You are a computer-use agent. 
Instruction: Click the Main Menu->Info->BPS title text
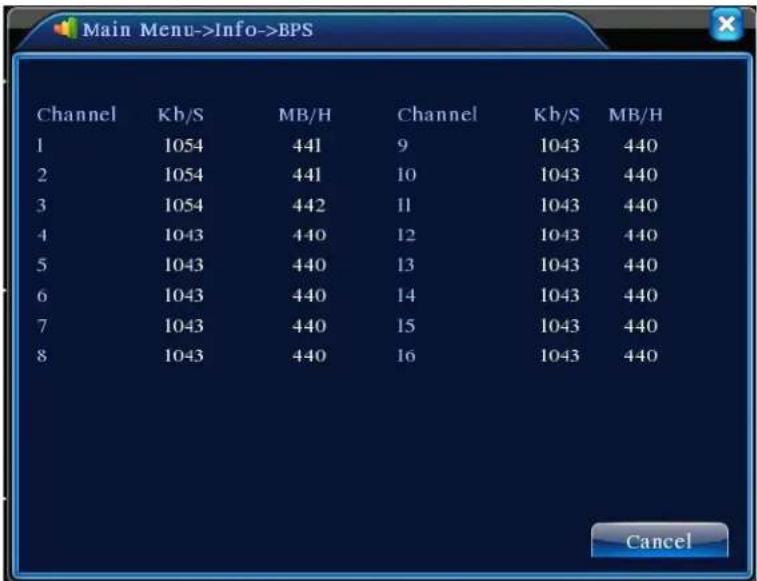click(198, 29)
